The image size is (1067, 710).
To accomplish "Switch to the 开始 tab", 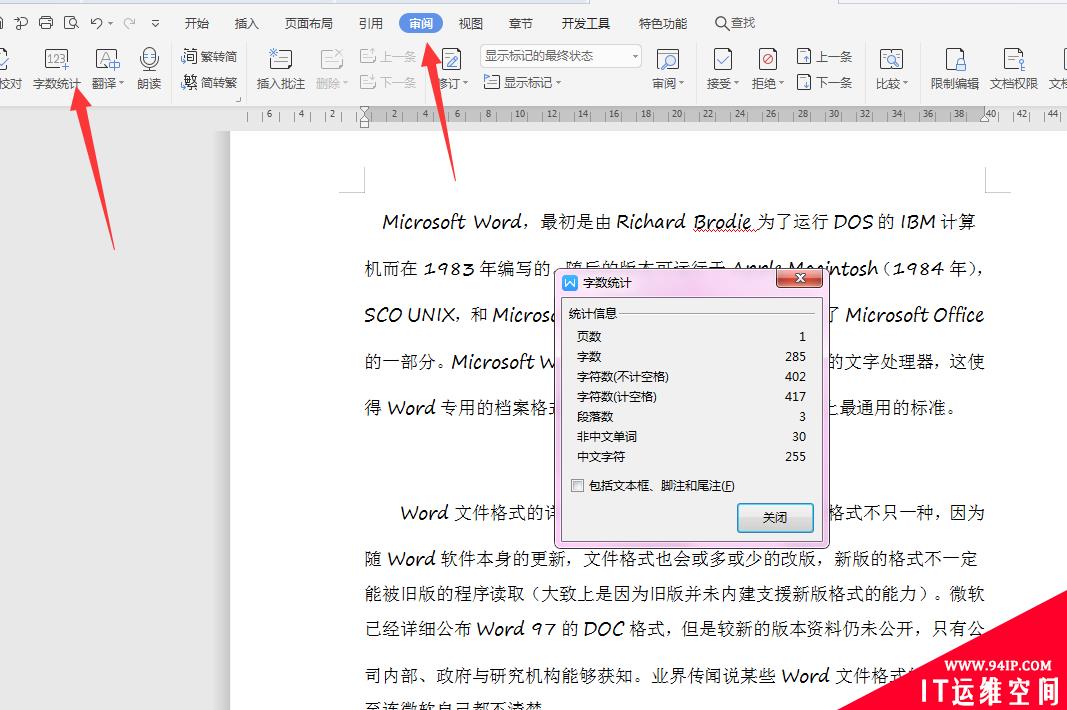I will (x=197, y=24).
